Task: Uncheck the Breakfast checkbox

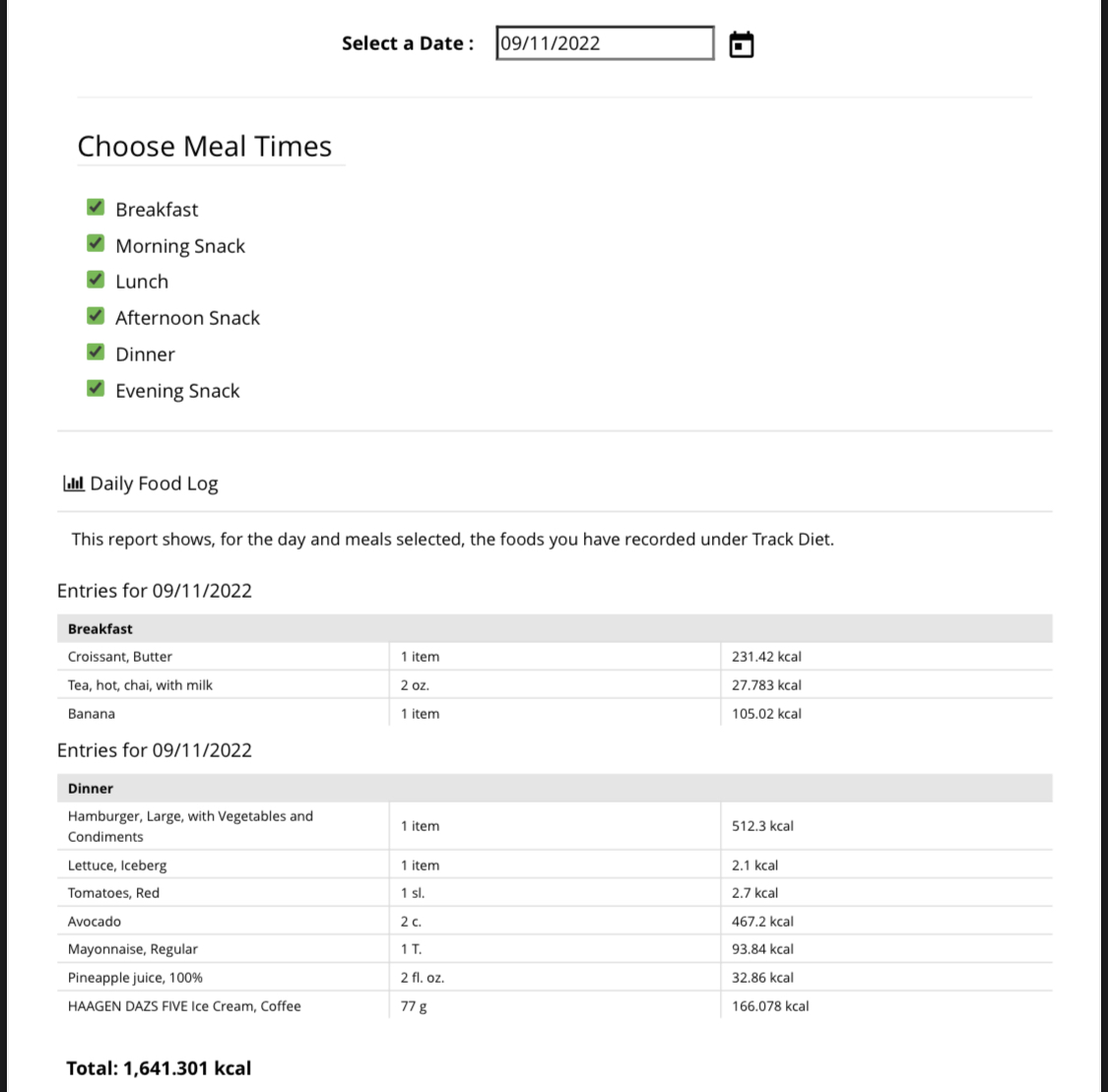Action: [96, 207]
